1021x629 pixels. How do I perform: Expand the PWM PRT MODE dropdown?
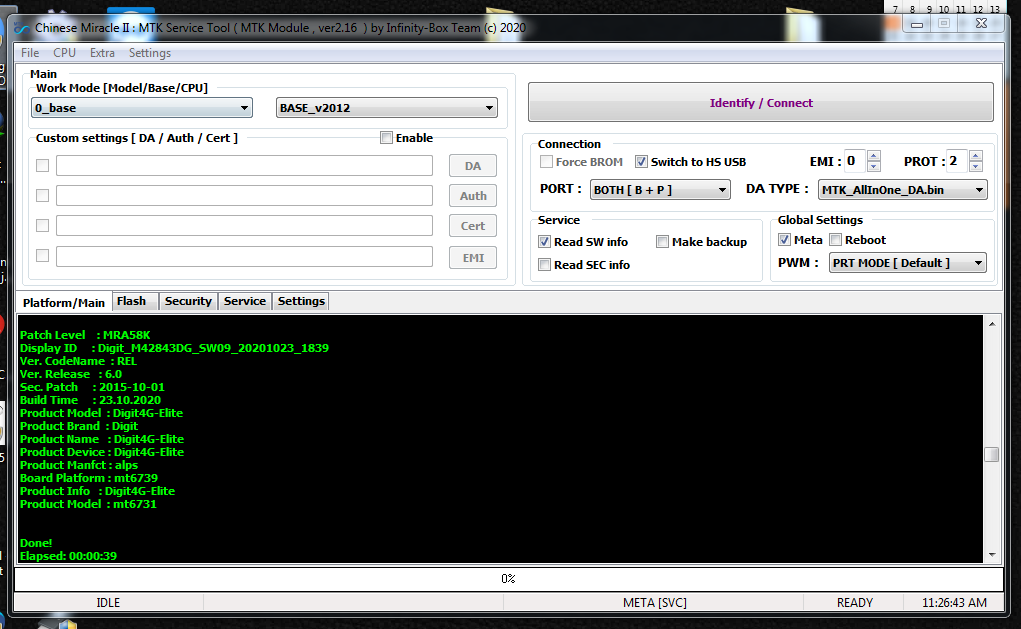pyautogui.click(x=908, y=262)
